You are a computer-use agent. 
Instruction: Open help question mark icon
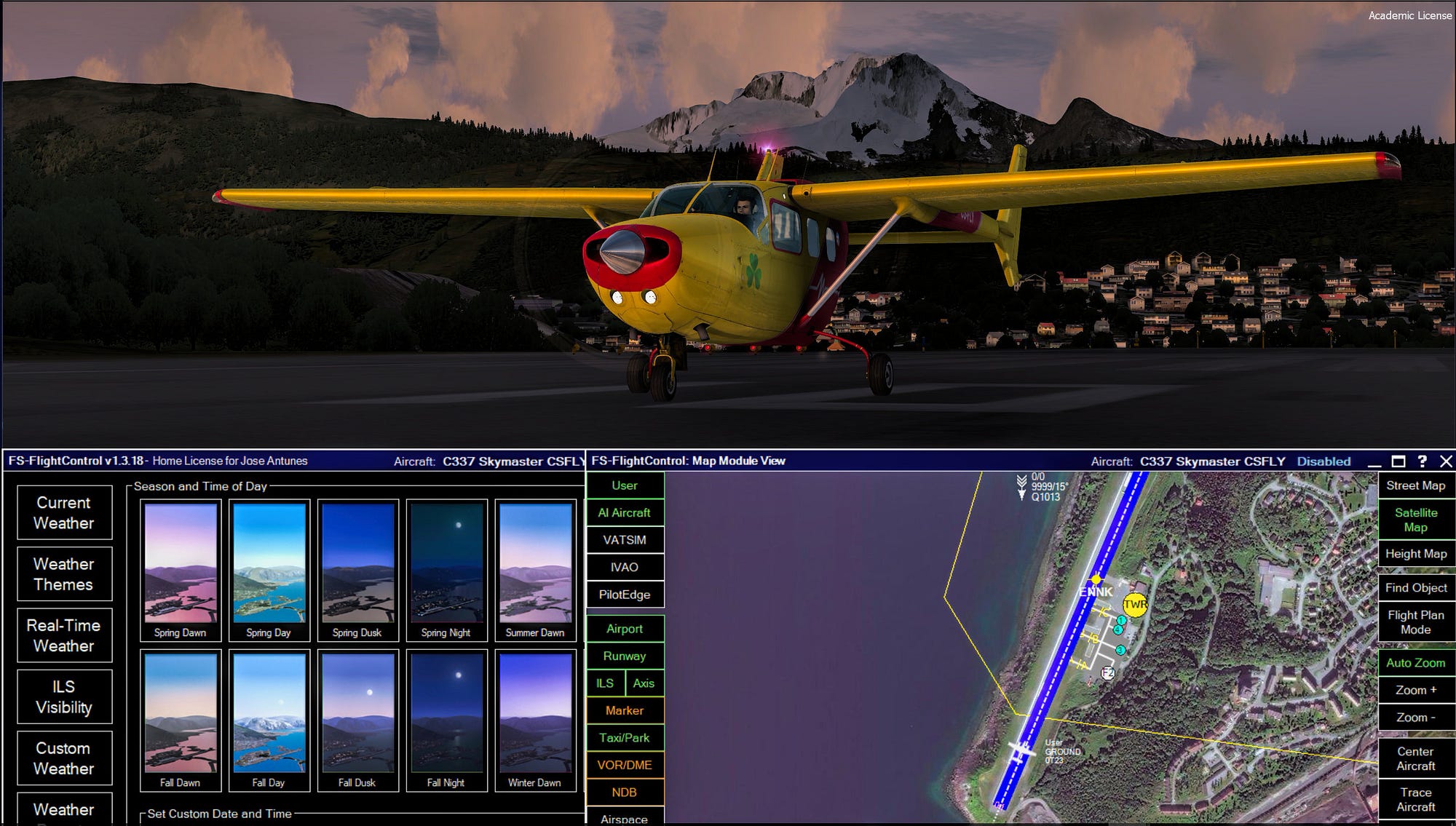1422,461
